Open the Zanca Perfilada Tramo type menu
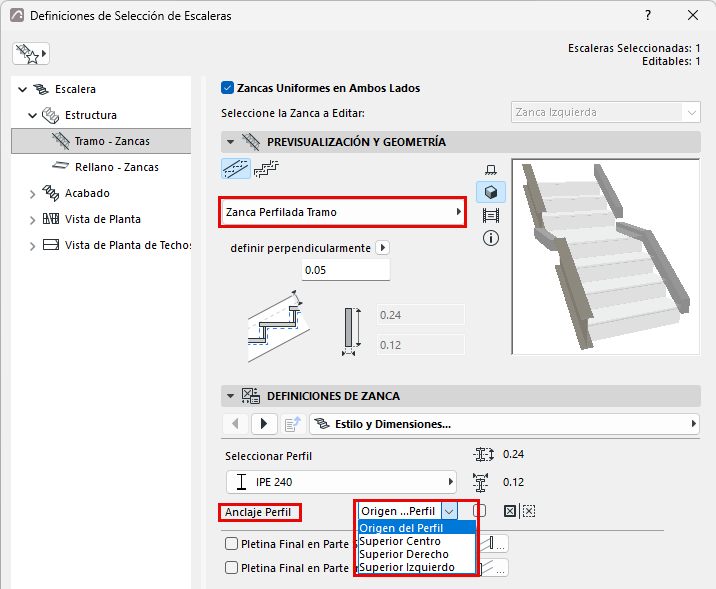716x589 pixels. pyautogui.click(x=342, y=212)
